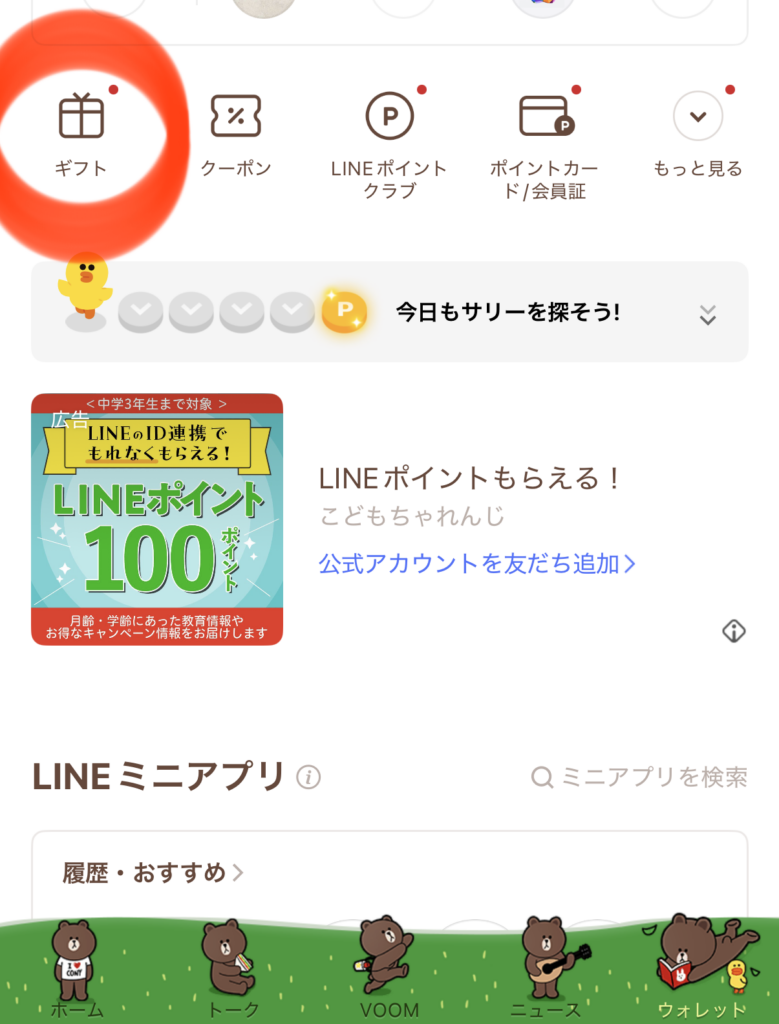Open the Gift (ギフト) icon
Viewport: 779px width, 1024px height.
tap(81, 118)
